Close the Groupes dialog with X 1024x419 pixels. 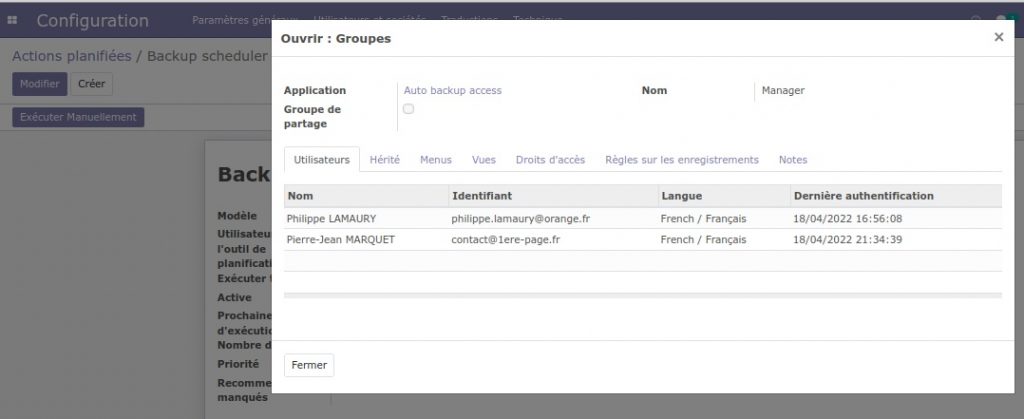[999, 37]
